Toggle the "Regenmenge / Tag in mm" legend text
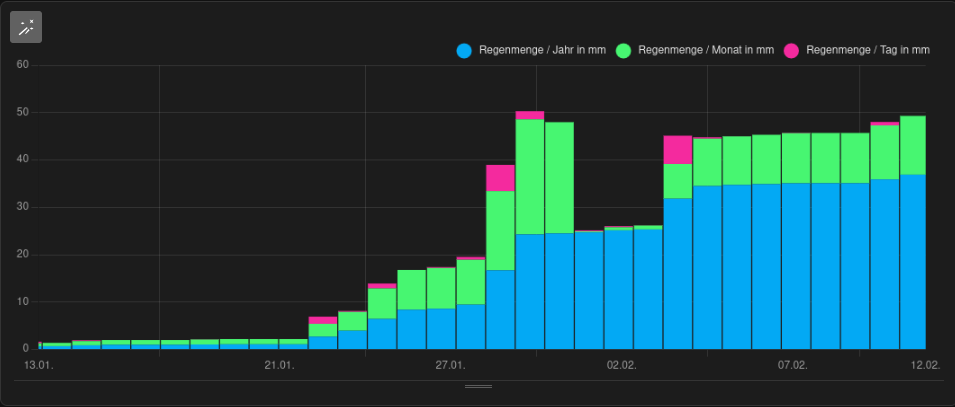Image resolution: width=955 pixels, height=407 pixels. click(867, 50)
